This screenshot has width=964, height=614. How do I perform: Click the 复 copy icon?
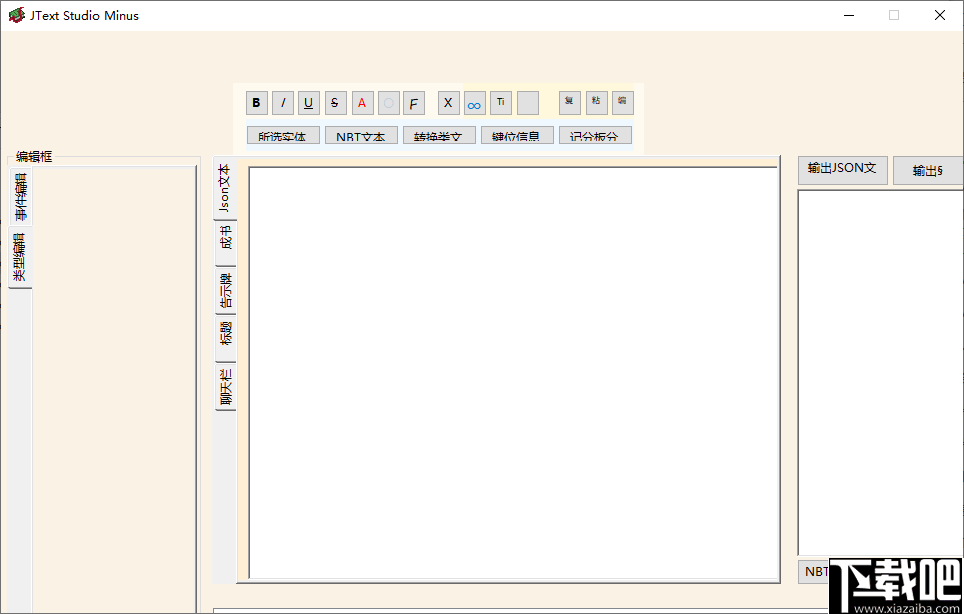(x=568, y=102)
